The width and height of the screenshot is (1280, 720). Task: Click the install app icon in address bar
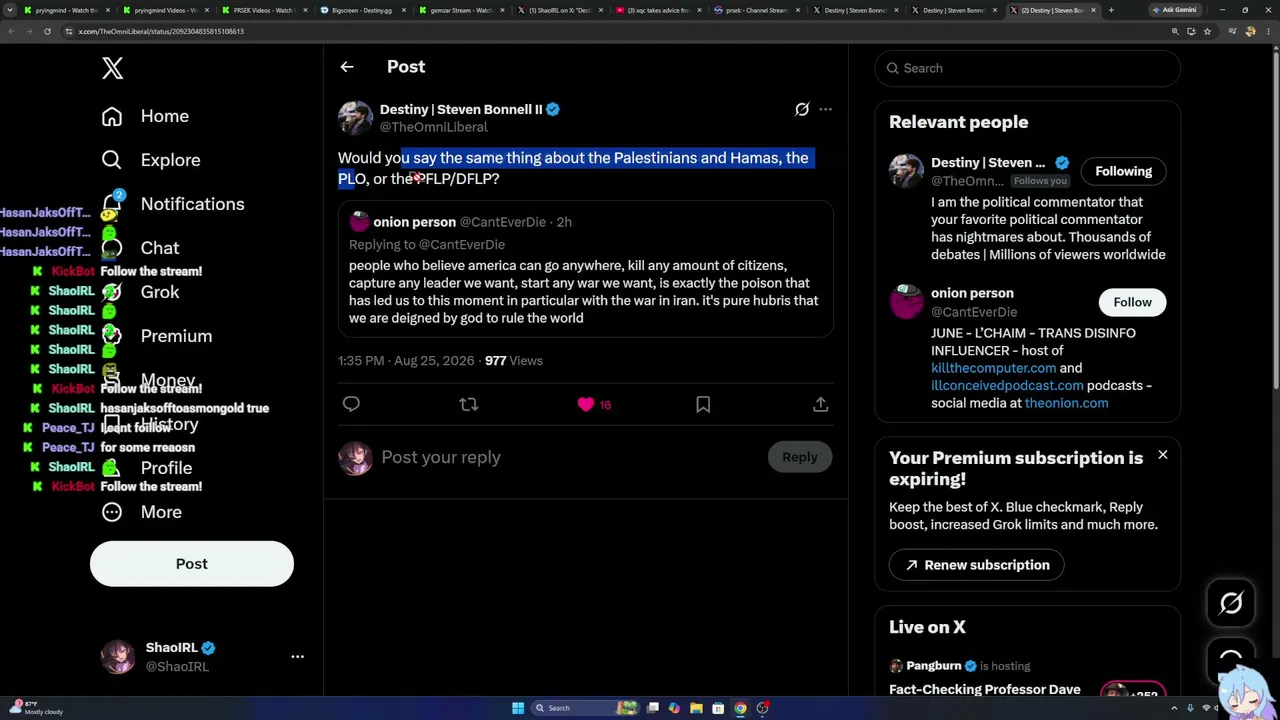[1191, 31]
